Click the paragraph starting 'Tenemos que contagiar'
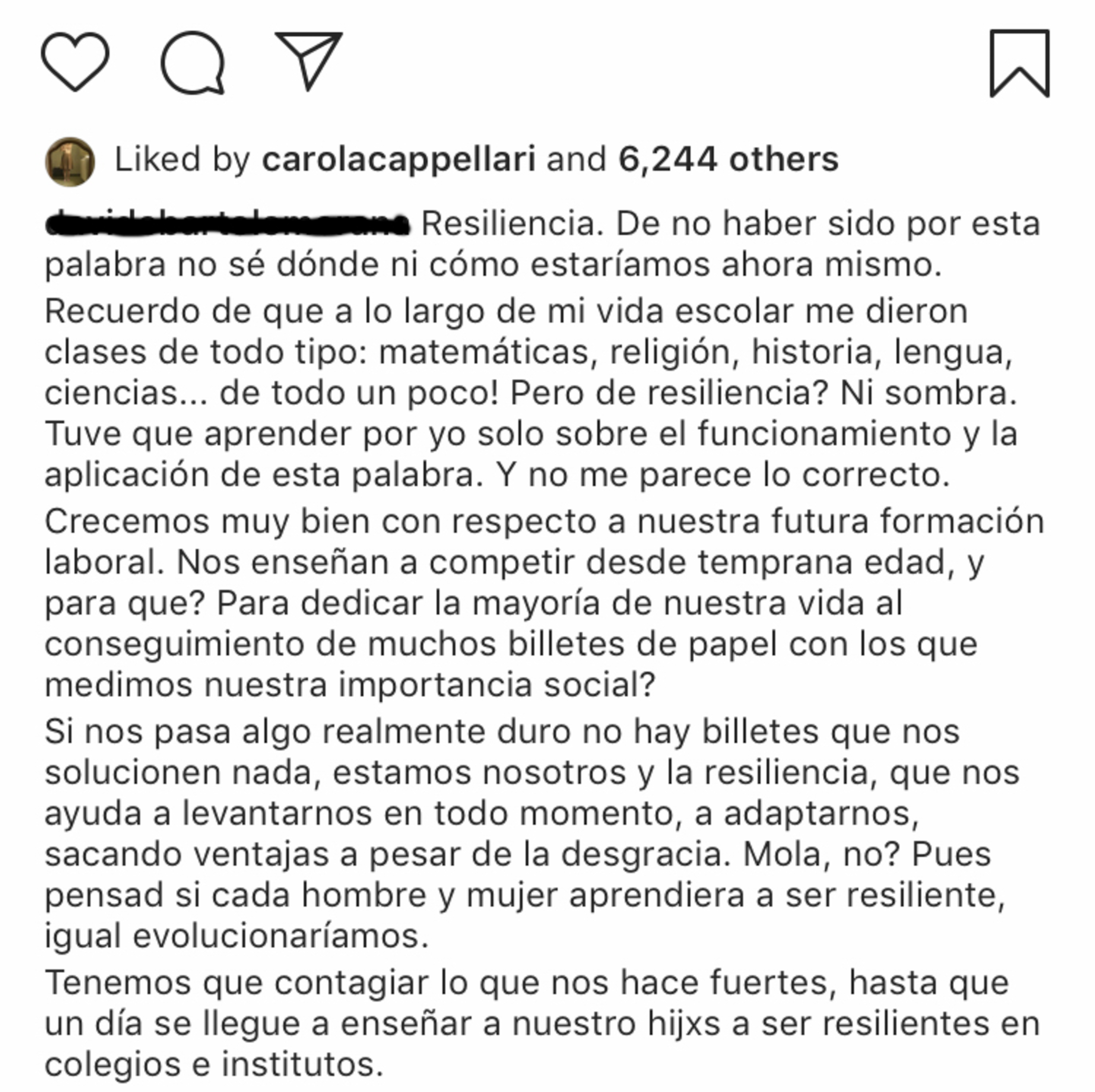This screenshot has width=1095, height=1092. tap(542, 1023)
